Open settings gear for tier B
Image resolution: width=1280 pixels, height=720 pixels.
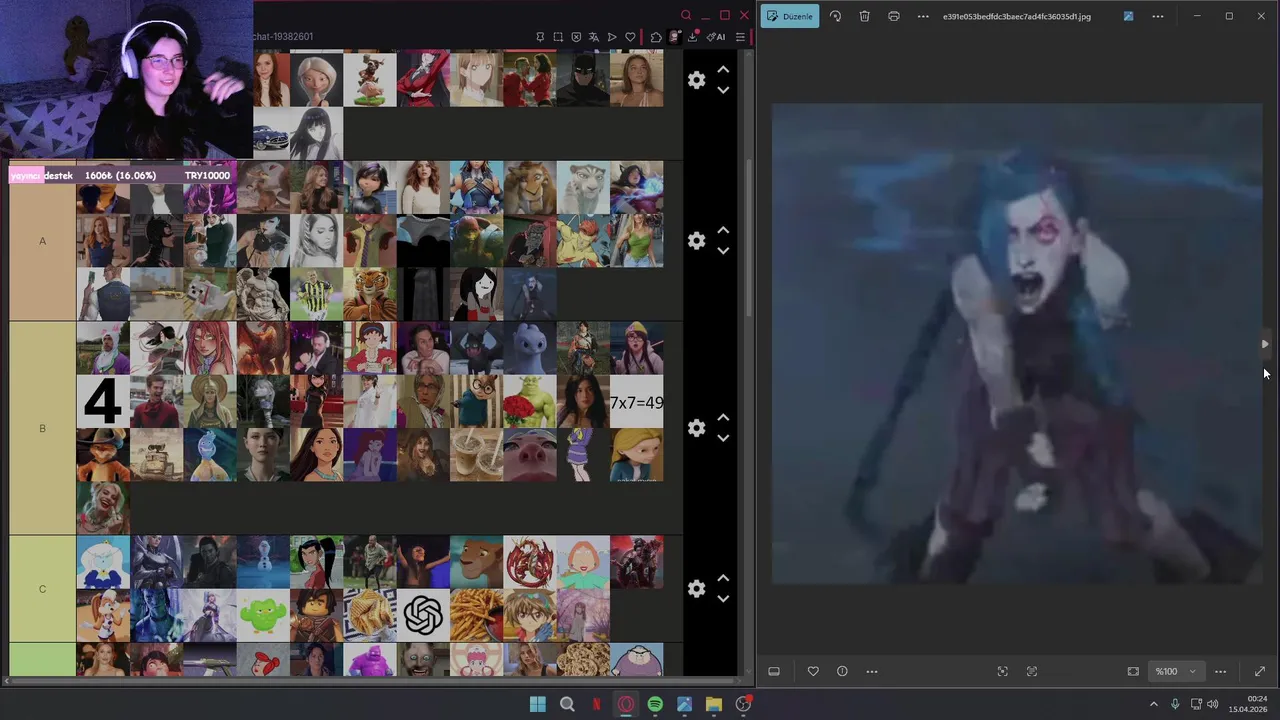[x=697, y=428]
